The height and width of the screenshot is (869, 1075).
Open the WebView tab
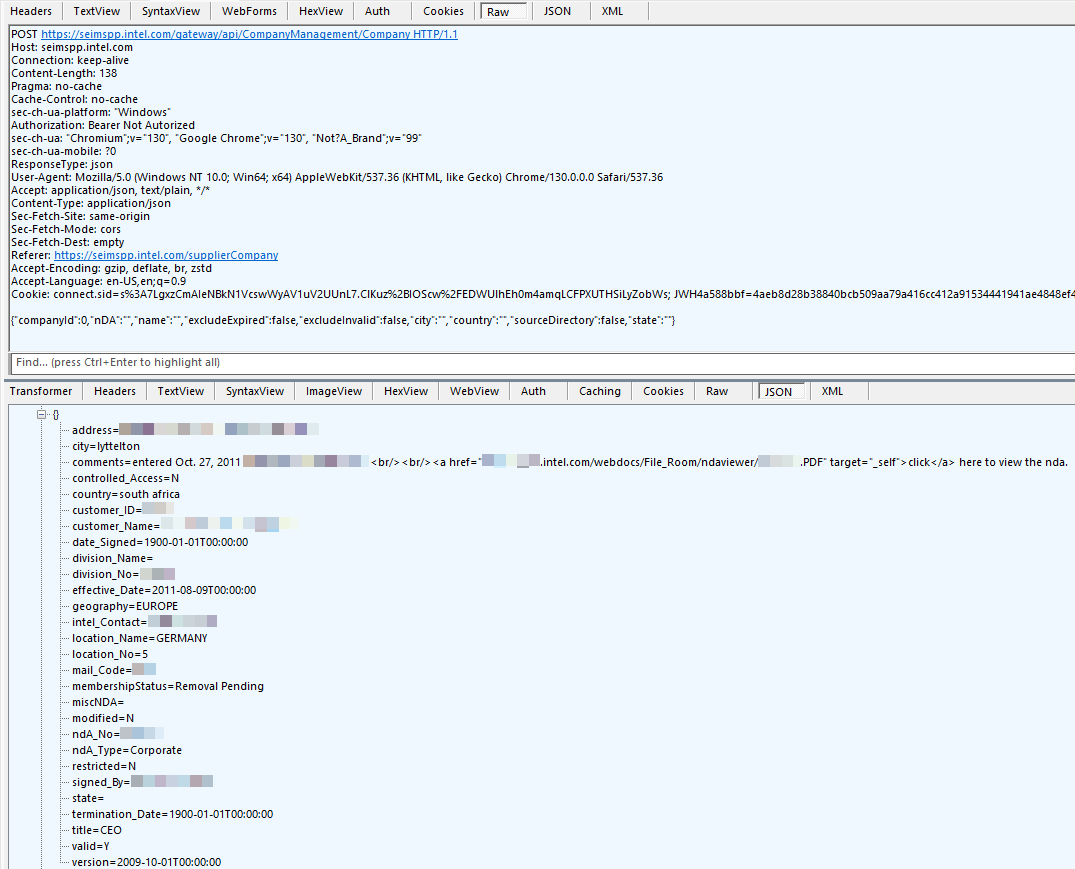(474, 391)
